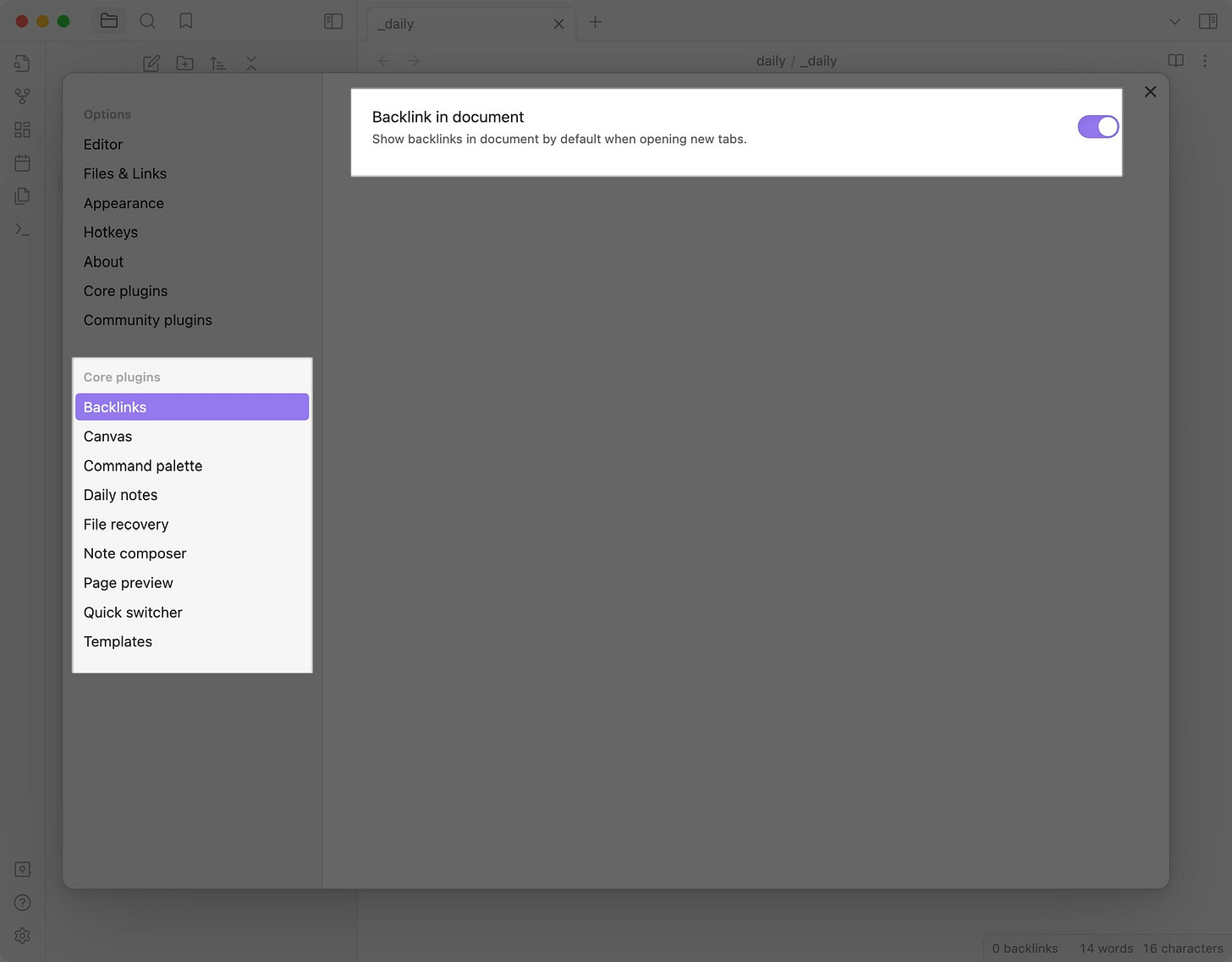
Task: Click 16 characters in status bar
Action: 1183,948
